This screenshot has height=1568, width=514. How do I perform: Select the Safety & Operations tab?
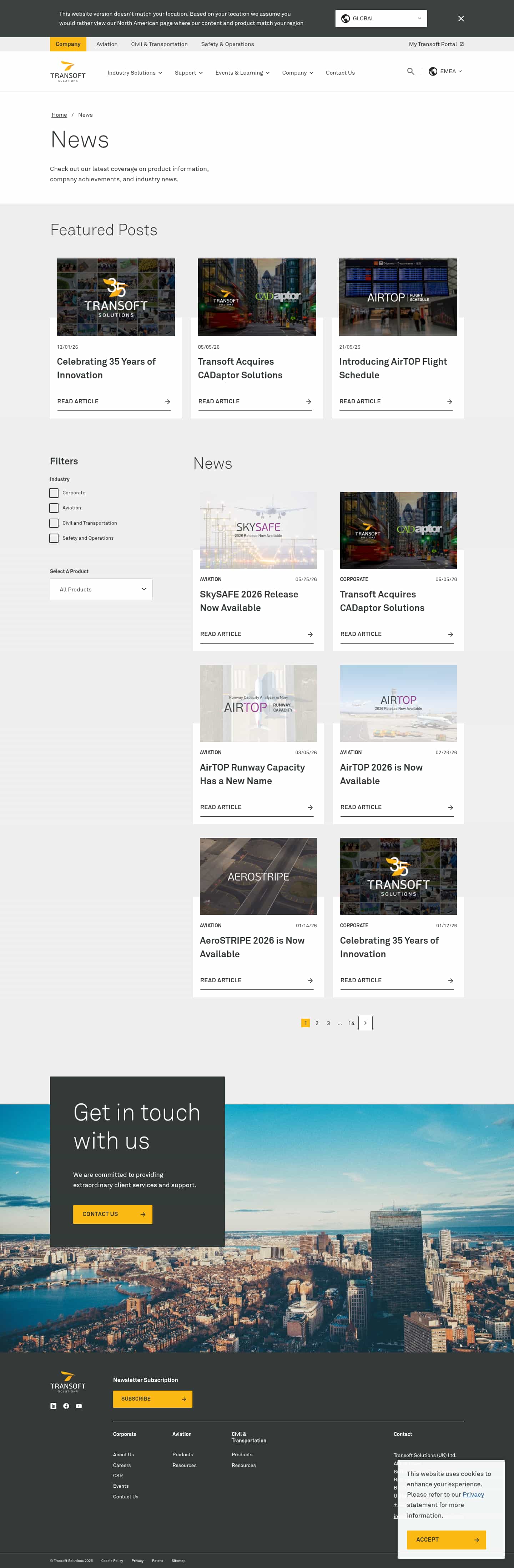coord(227,44)
